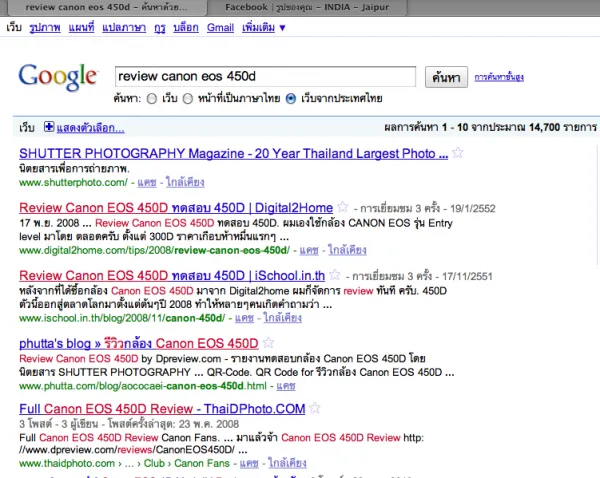Expand the เพิ่มเติม dropdown menu

pyautogui.click(x=264, y=28)
